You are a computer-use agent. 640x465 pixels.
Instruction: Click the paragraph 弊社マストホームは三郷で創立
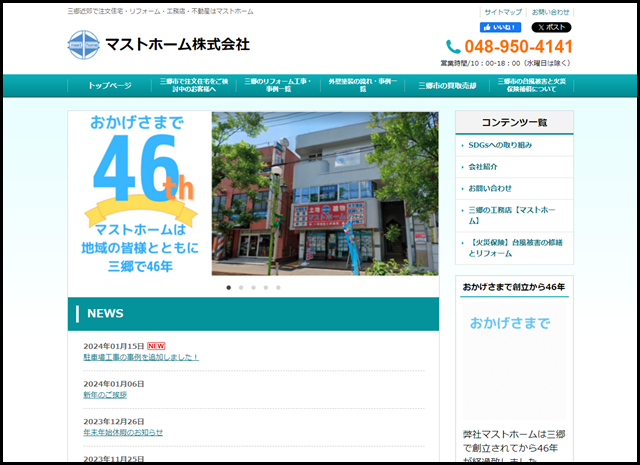(514, 447)
